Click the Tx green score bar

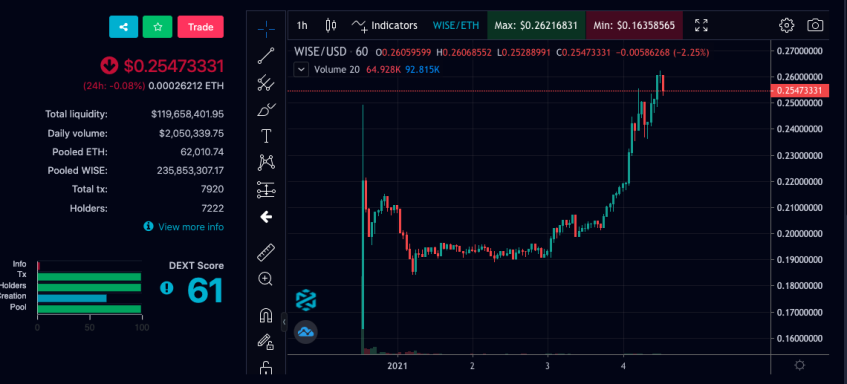coord(89,277)
